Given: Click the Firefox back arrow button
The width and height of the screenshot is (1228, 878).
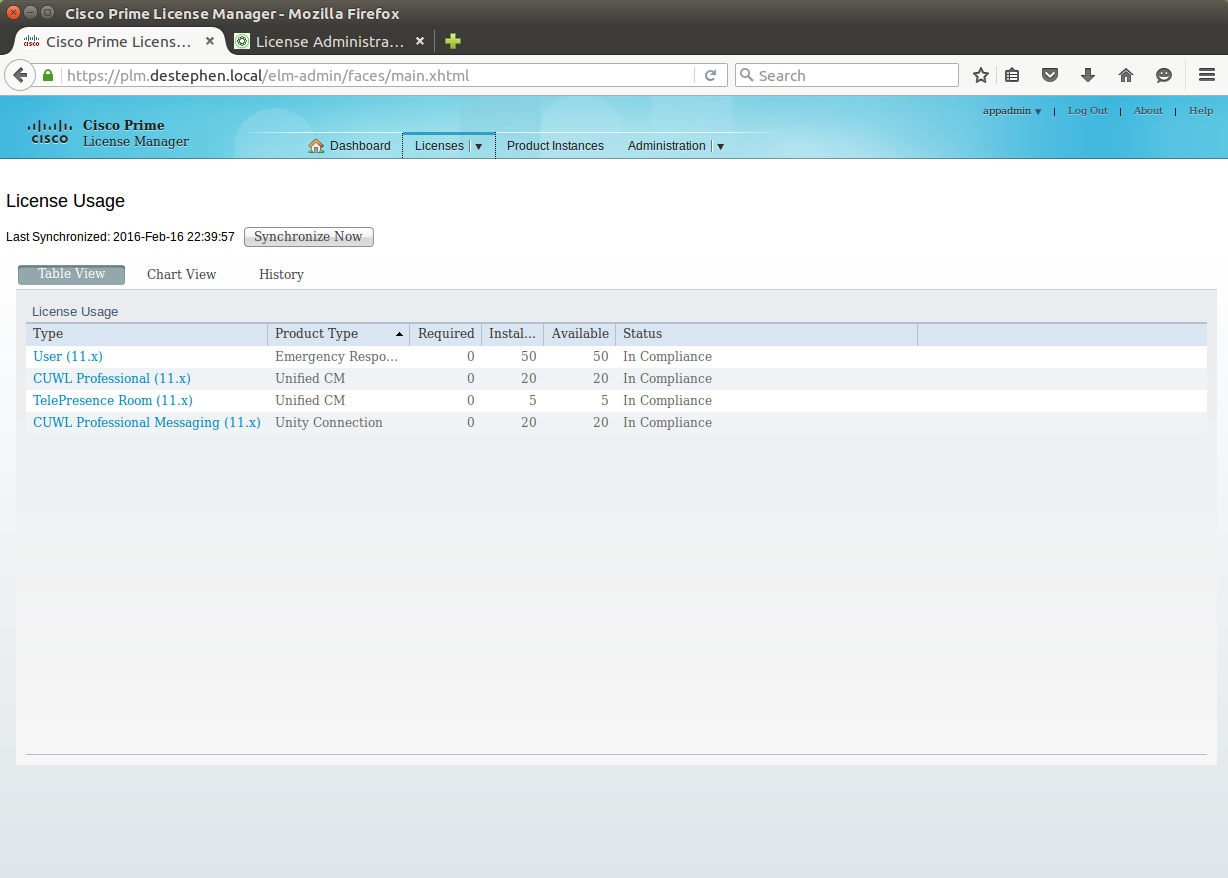Looking at the screenshot, I should (19, 75).
